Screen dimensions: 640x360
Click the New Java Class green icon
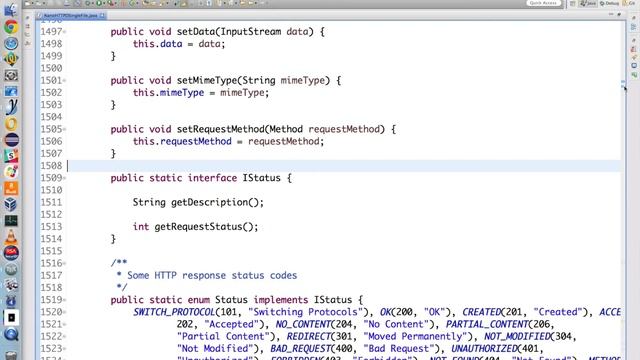tap(132, 3)
